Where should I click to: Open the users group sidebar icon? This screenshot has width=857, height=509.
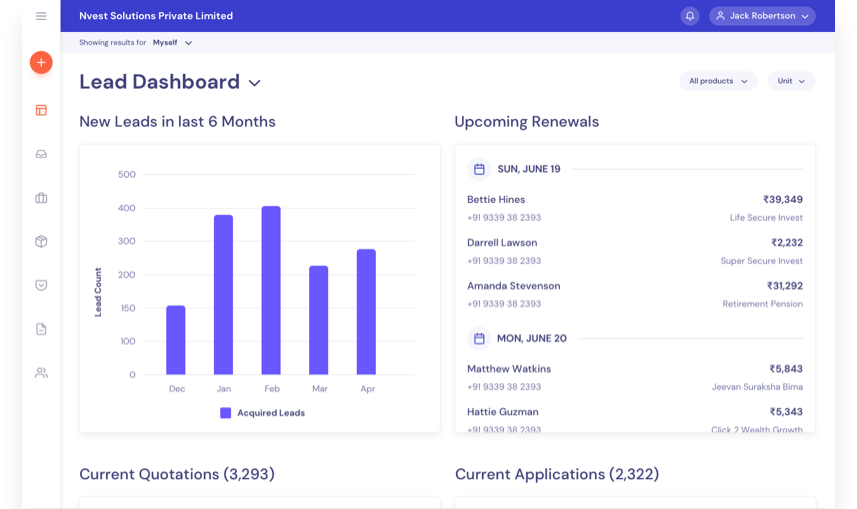click(41, 373)
